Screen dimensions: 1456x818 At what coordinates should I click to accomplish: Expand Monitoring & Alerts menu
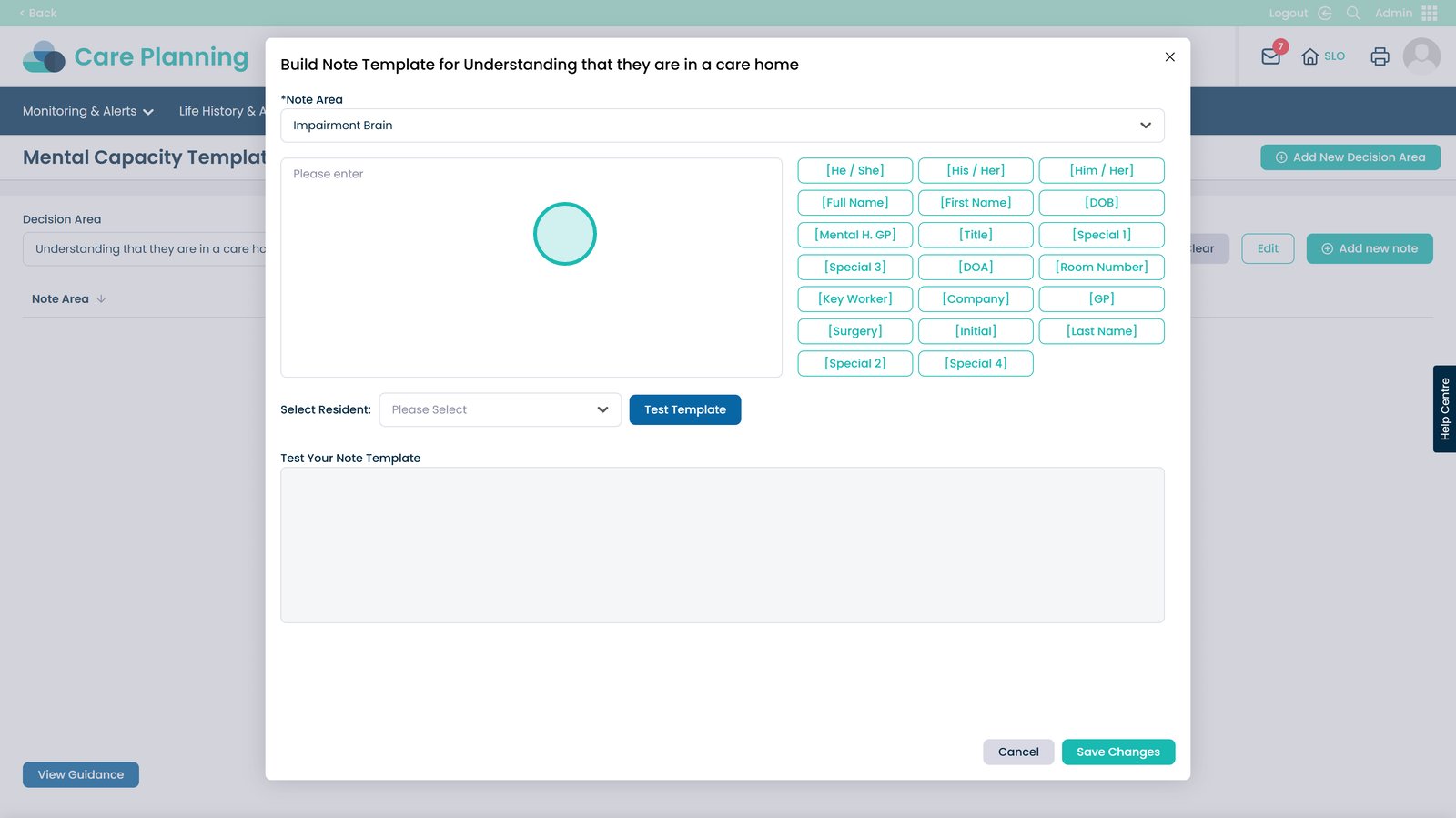[88, 111]
